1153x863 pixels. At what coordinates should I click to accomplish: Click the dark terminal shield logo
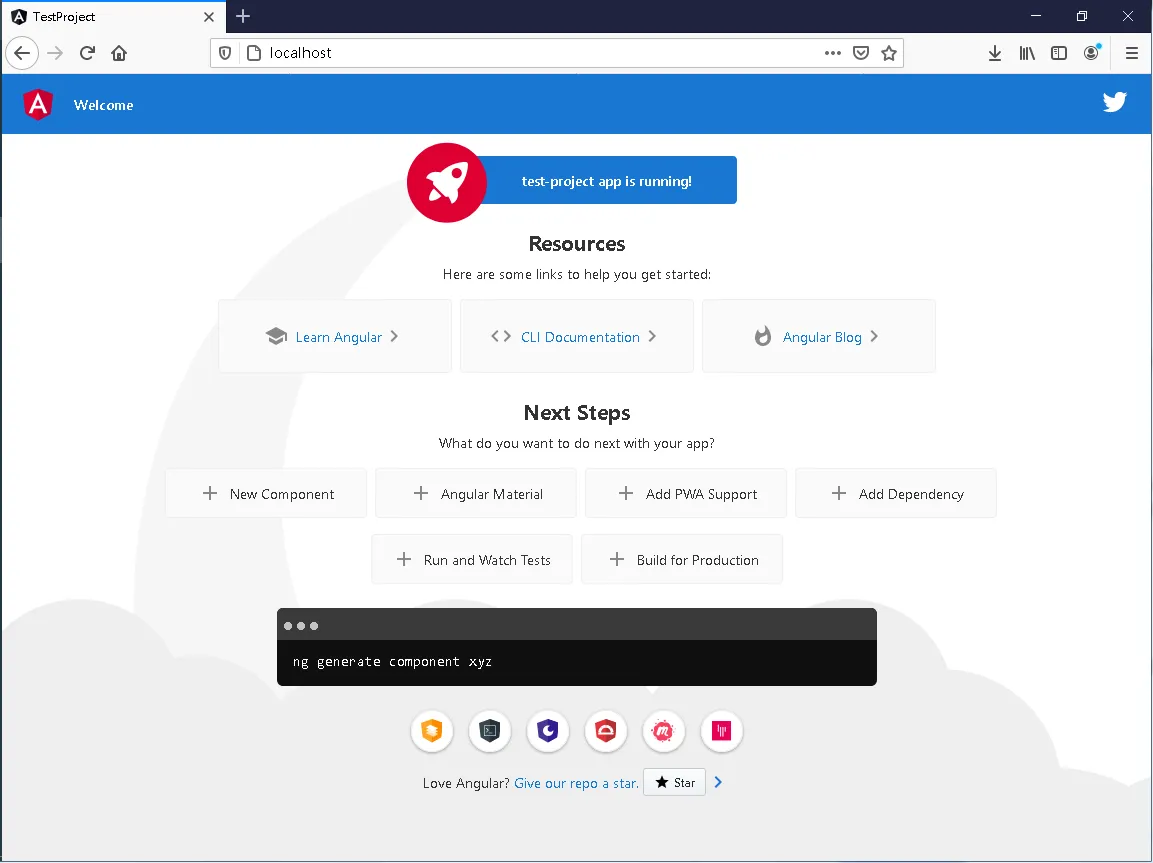(x=490, y=731)
